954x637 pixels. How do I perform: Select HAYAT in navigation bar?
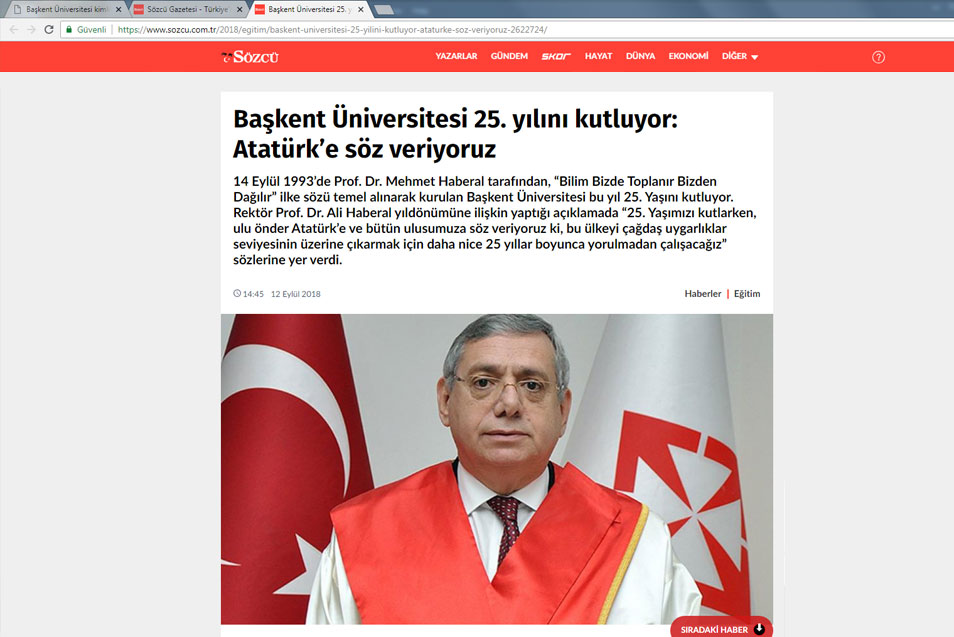point(598,57)
